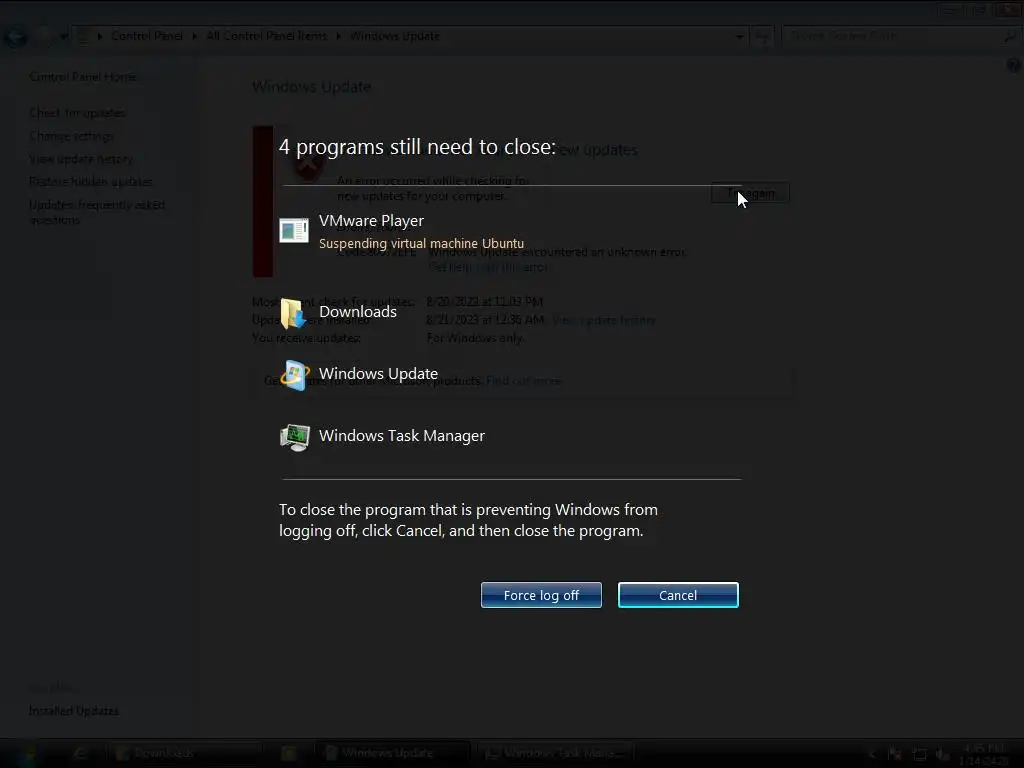This screenshot has width=1024, height=768.
Task: Click the Downloads folder icon in list
Action: pos(293,313)
